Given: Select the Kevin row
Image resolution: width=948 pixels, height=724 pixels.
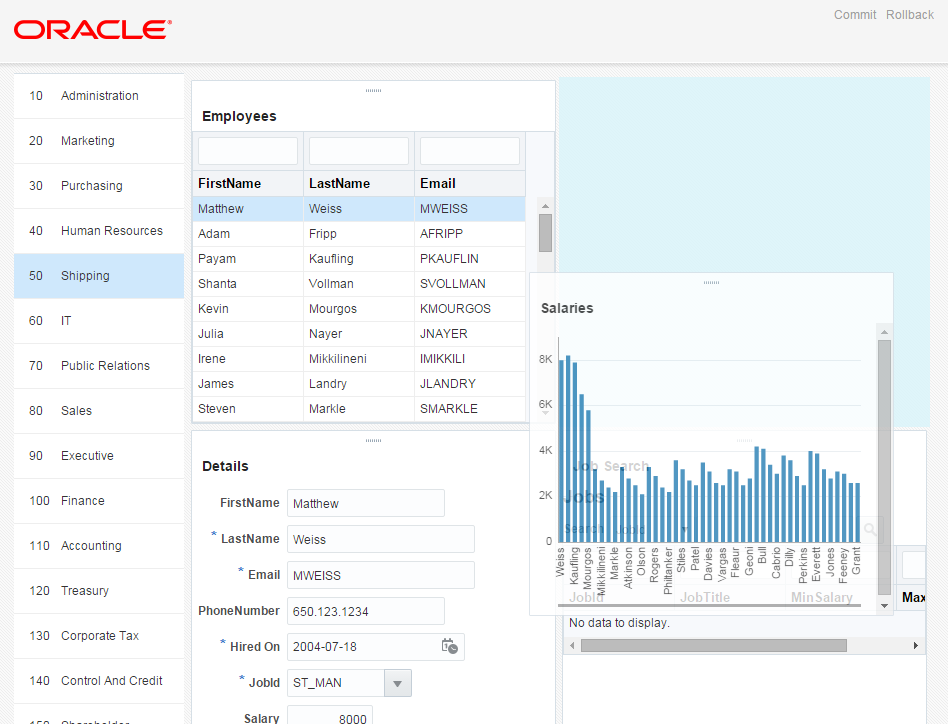Looking at the screenshot, I should [359, 309].
